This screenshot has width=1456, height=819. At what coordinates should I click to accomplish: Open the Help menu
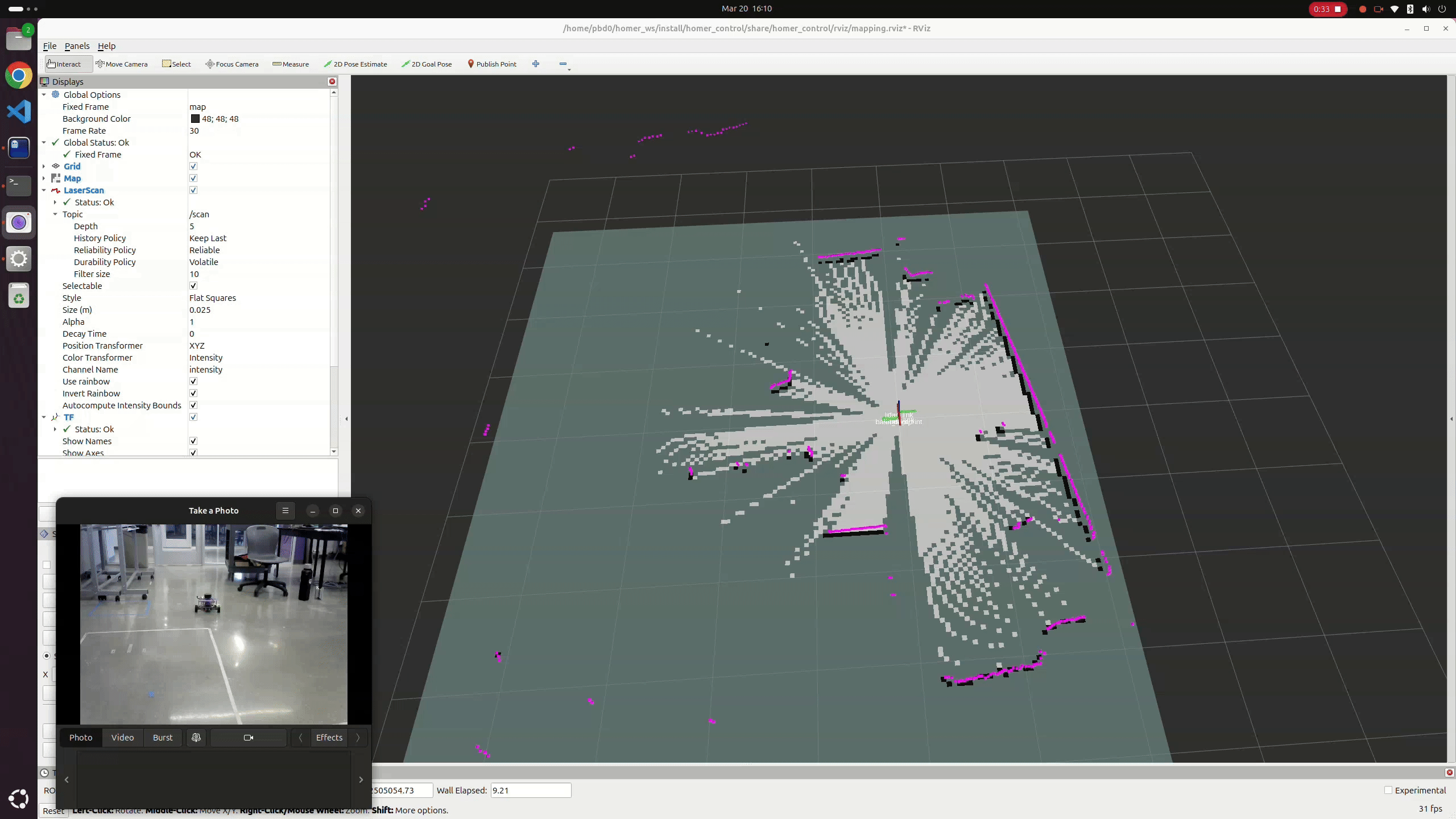[106, 46]
